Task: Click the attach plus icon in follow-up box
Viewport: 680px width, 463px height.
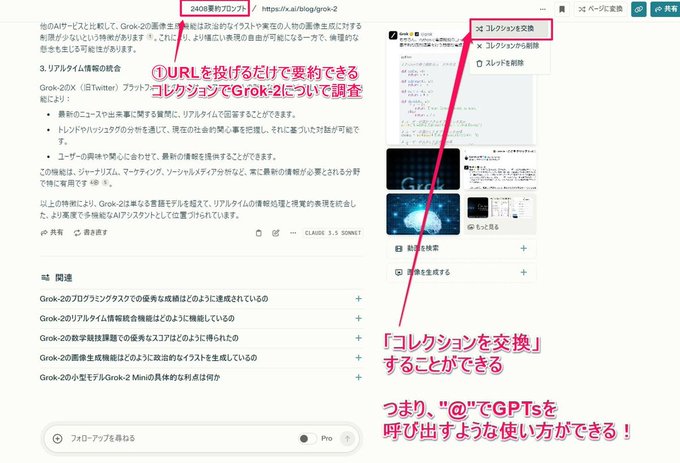Action: point(57,439)
